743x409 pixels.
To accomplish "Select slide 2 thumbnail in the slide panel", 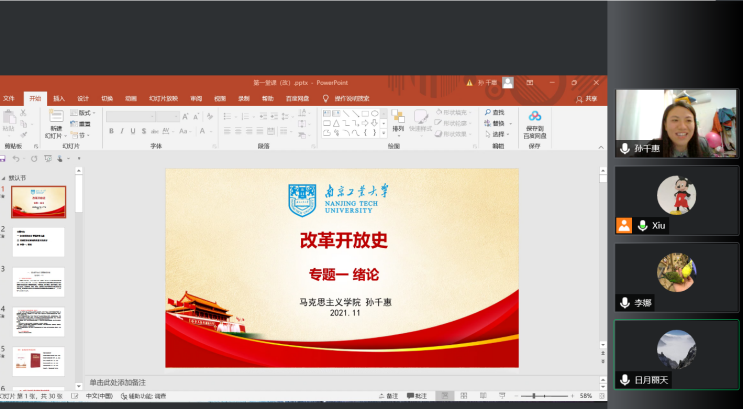I will point(39,242).
